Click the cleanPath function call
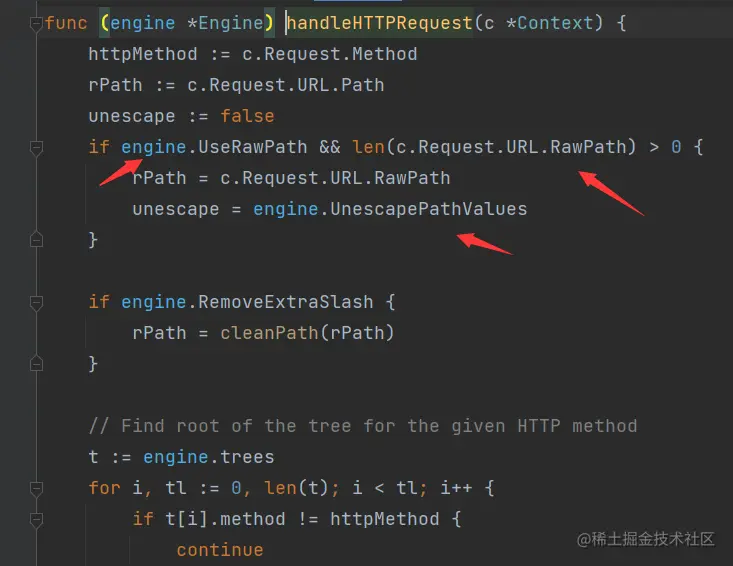The width and height of the screenshot is (733, 566). (x=269, y=333)
